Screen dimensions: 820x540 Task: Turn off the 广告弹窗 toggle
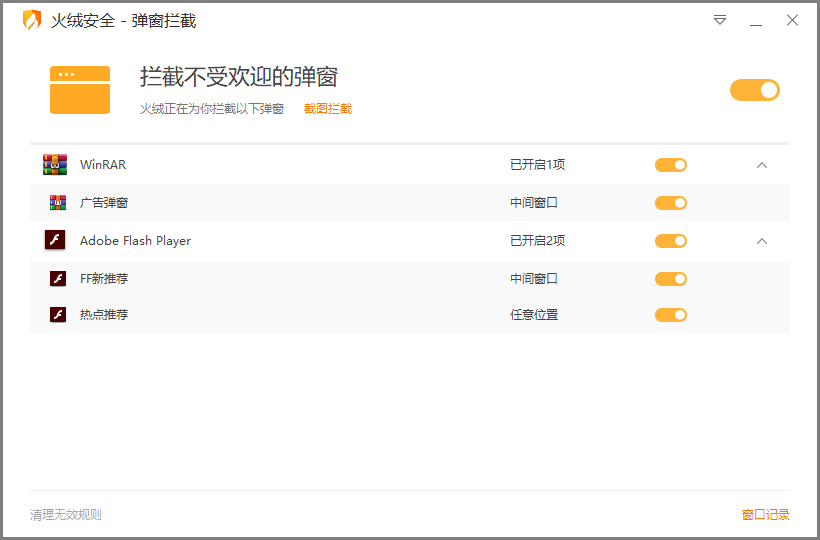(x=671, y=203)
